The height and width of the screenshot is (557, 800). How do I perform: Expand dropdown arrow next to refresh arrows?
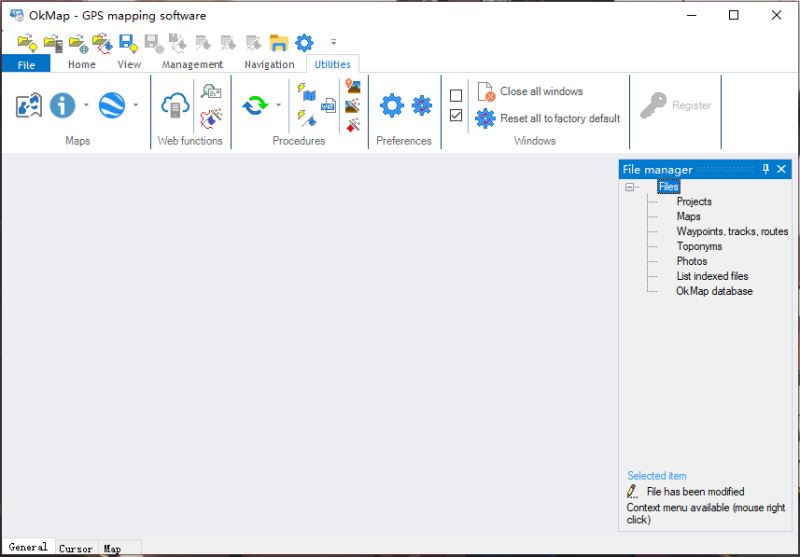pyautogui.click(x=279, y=105)
